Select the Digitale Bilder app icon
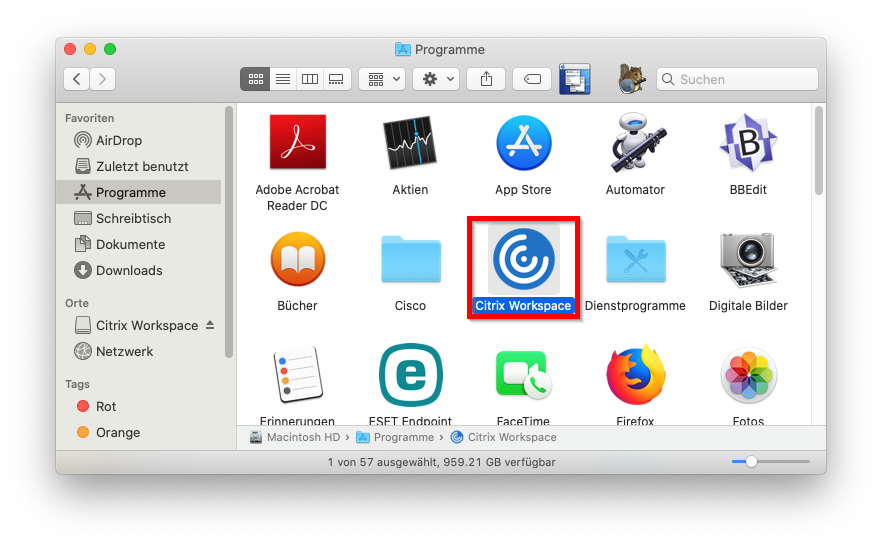The height and width of the screenshot is (548, 882). (x=748, y=259)
